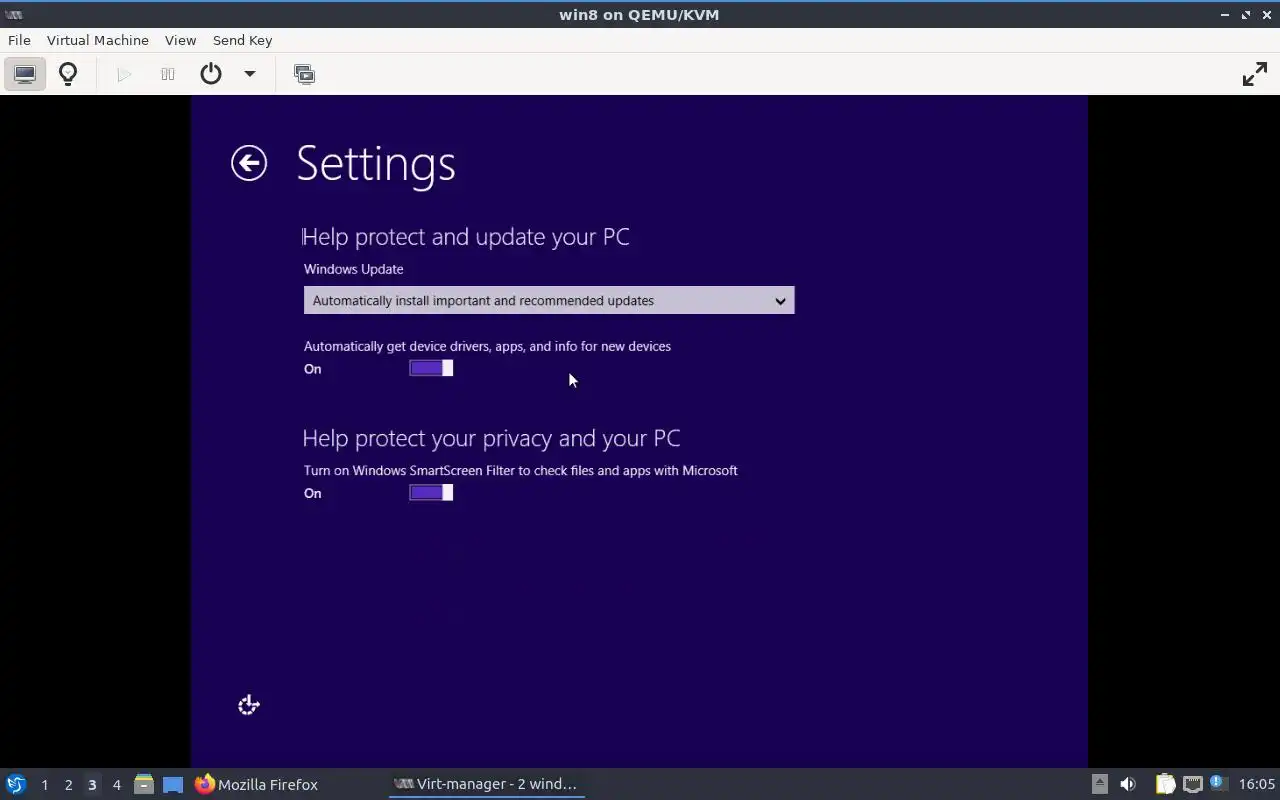The height and width of the screenshot is (800, 1280).
Task: Open the clipboard manager tray icon
Action: click(x=1165, y=784)
